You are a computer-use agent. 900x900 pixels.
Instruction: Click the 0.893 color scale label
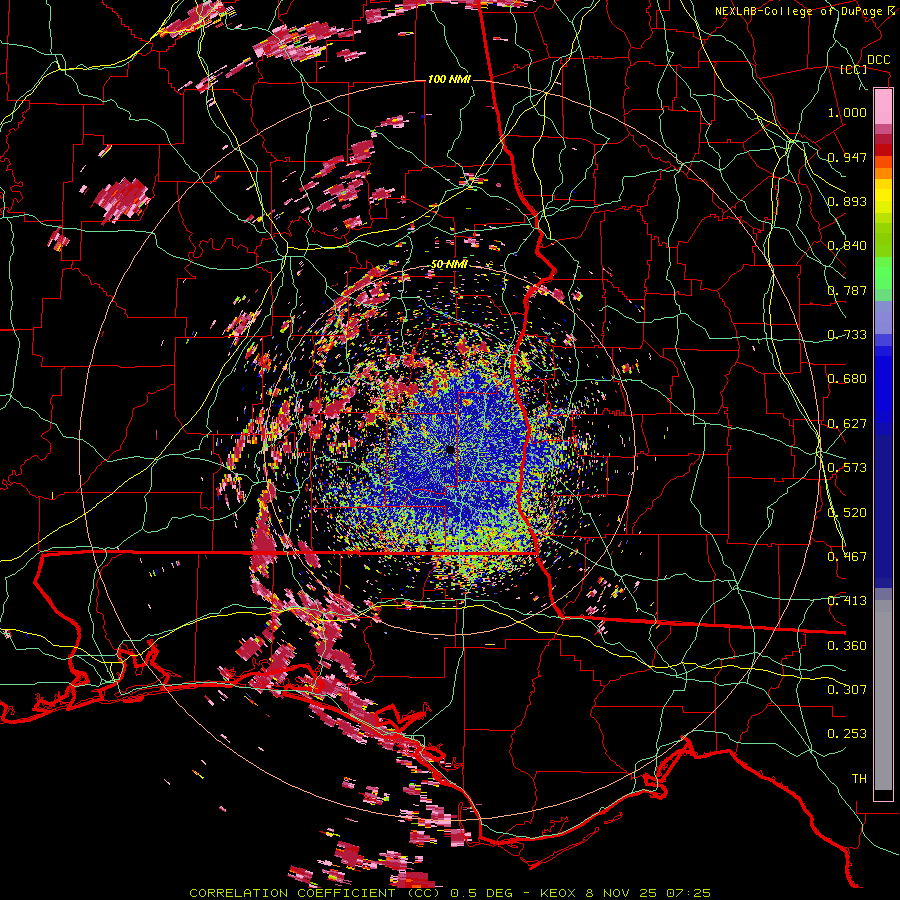click(847, 201)
